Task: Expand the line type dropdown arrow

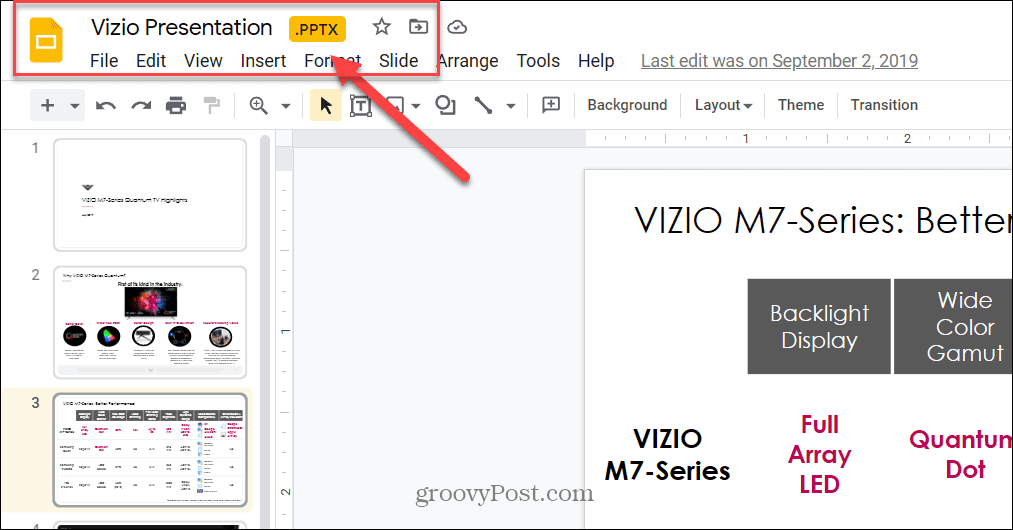Action: (x=510, y=105)
